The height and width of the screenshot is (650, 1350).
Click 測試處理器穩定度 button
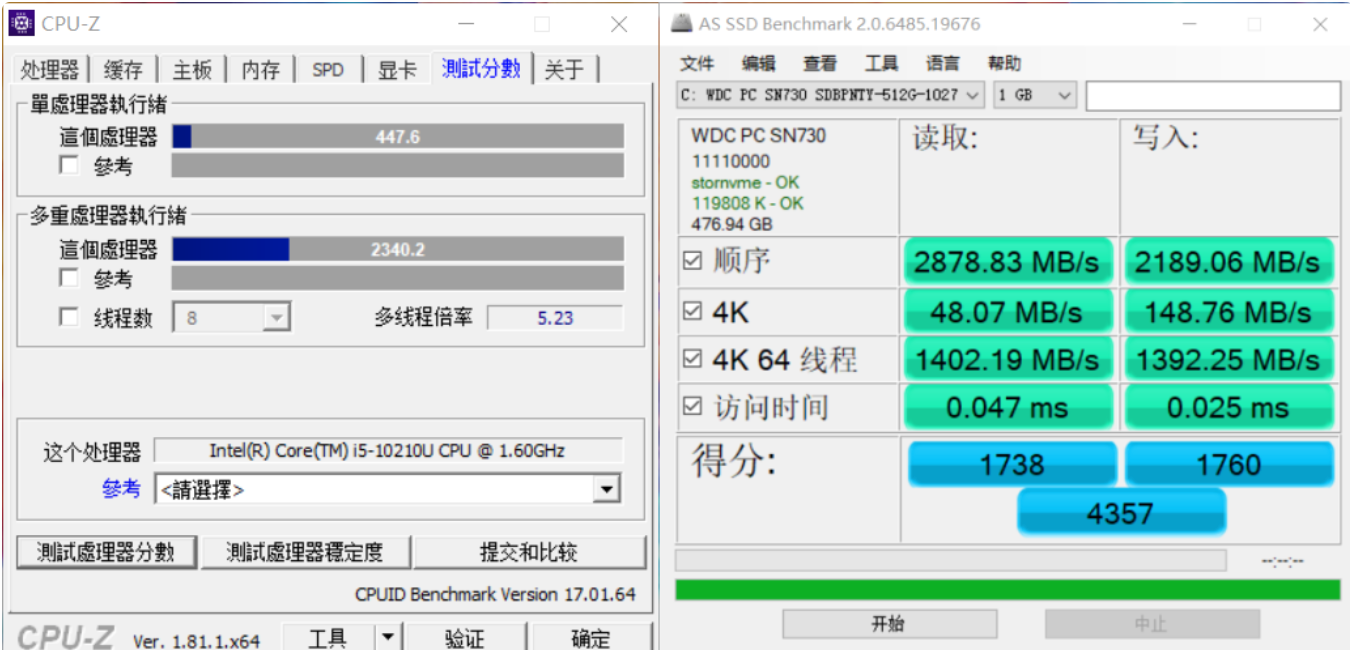[305, 552]
